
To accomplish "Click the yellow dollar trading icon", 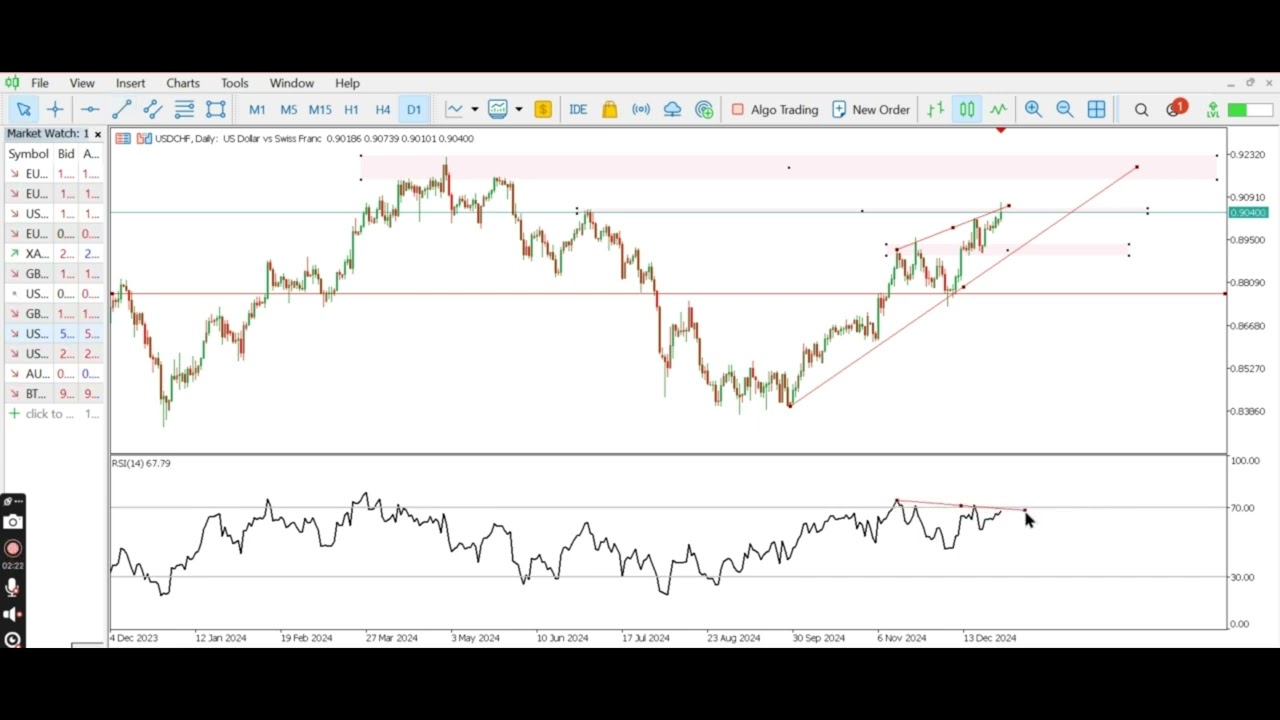I will point(543,110).
